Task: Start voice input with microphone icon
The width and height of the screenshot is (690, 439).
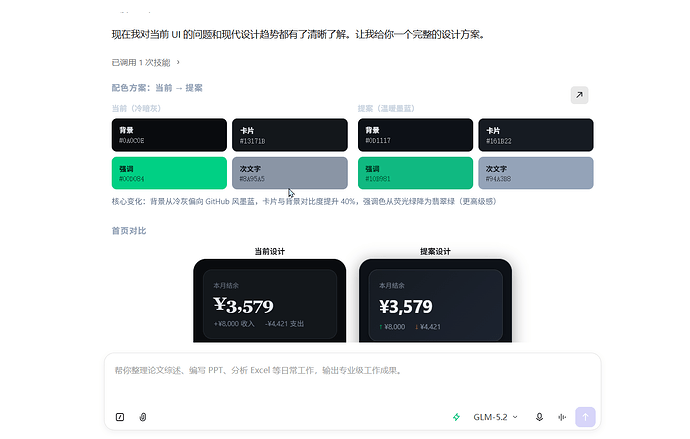Action: (x=539, y=417)
